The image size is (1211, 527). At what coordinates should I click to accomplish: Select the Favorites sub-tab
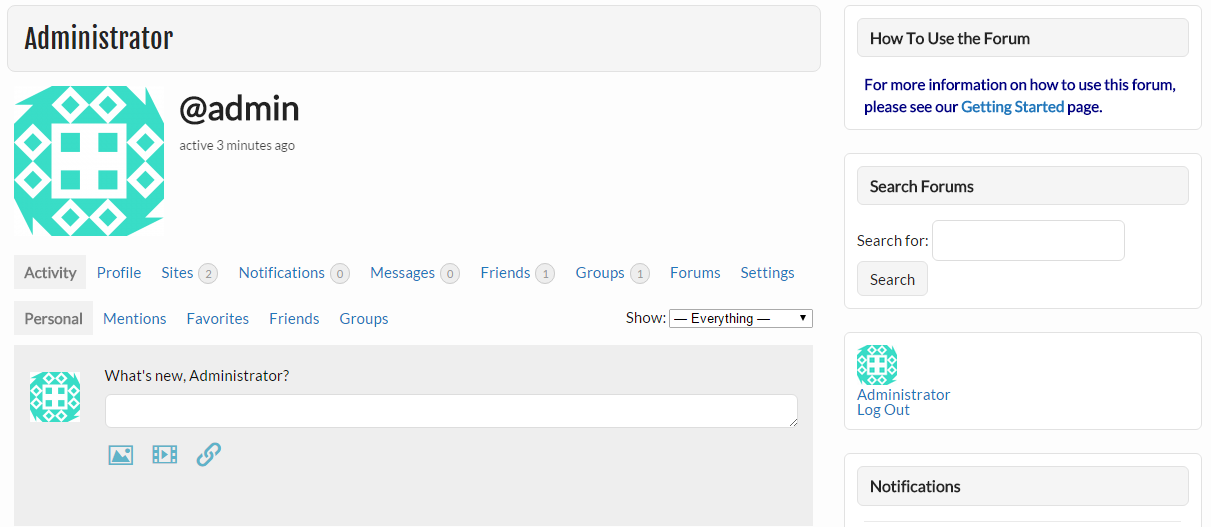(218, 319)
